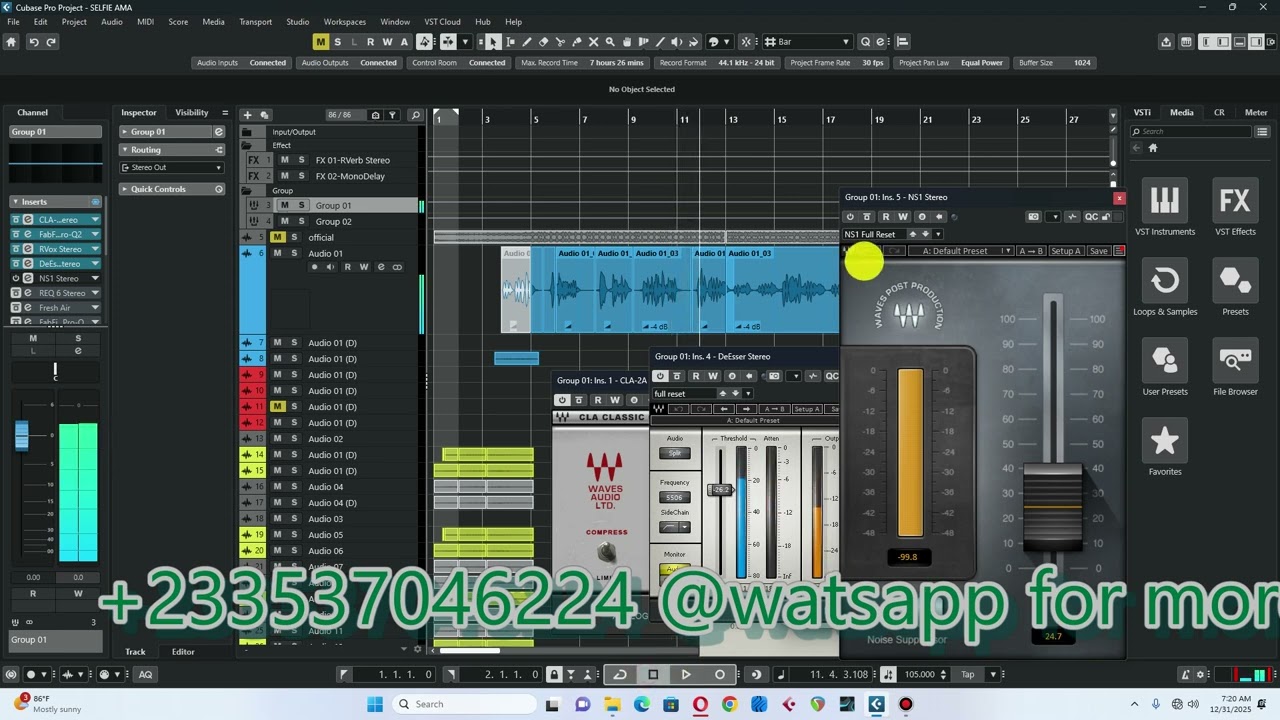
Task: Select the Glue tool
Action: (577, 42)
